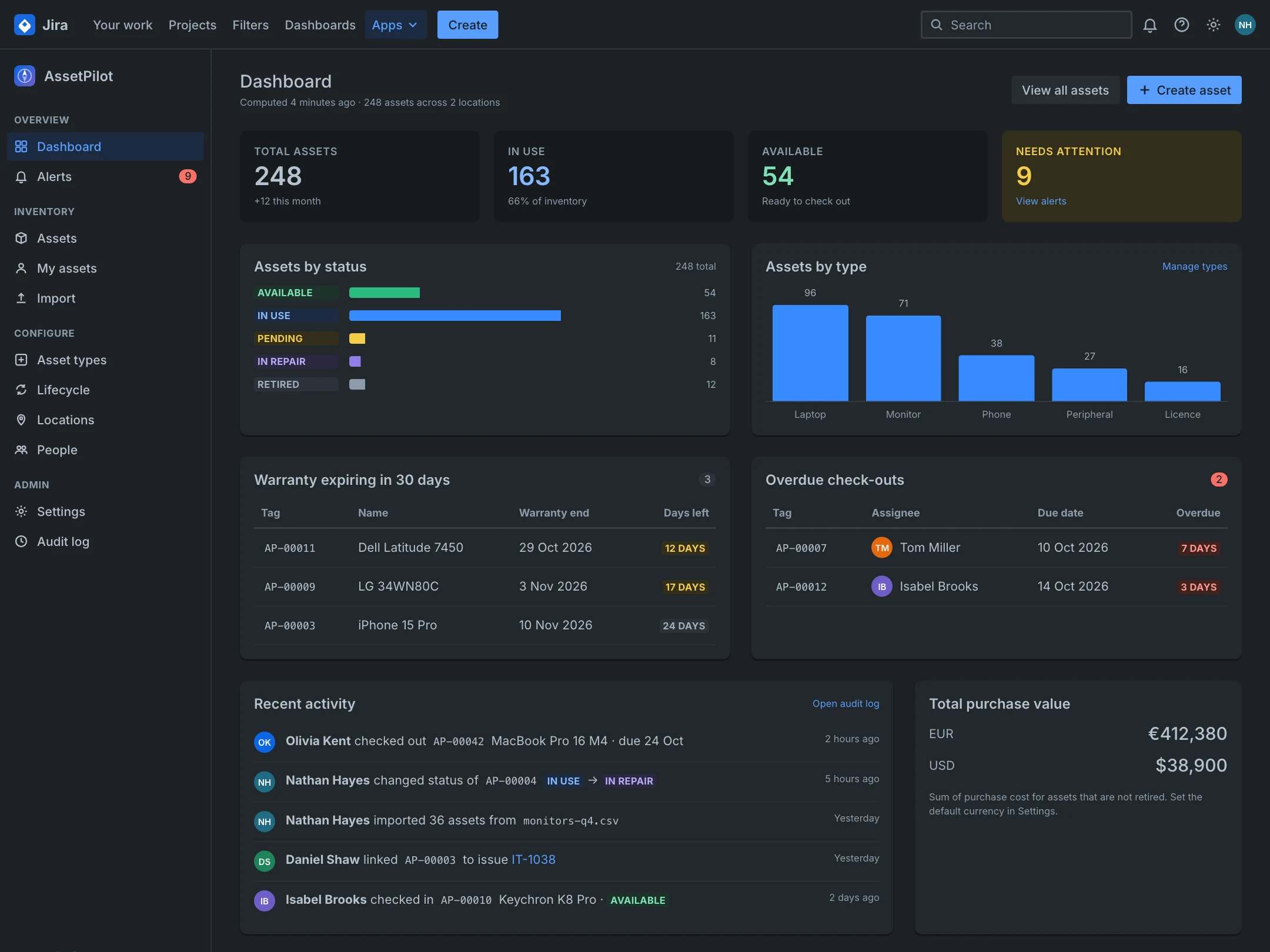Click the Assets cube icon
Image resolution: width=1270 pixels, height=952 pixels.
(x=21, y=238)
